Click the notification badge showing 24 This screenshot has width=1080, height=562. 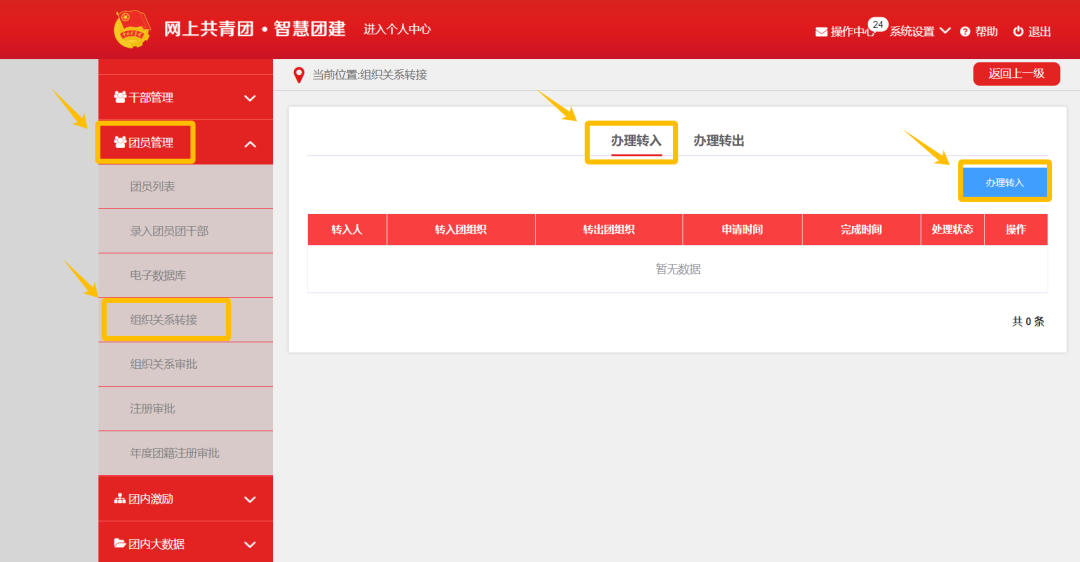tap(878, 24)
